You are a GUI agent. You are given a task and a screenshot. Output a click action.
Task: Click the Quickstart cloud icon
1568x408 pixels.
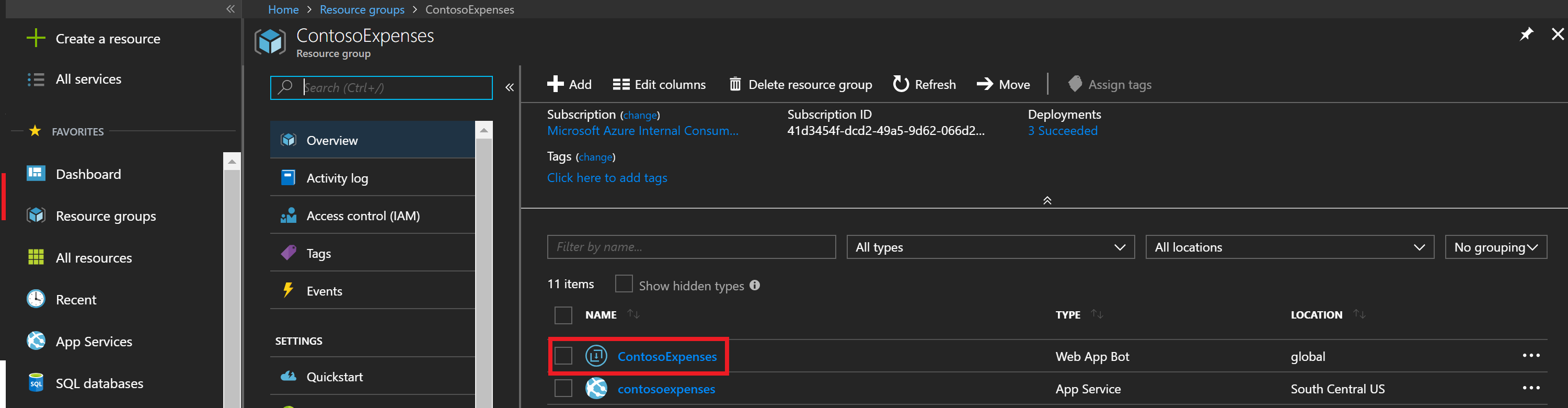point(289,376)
